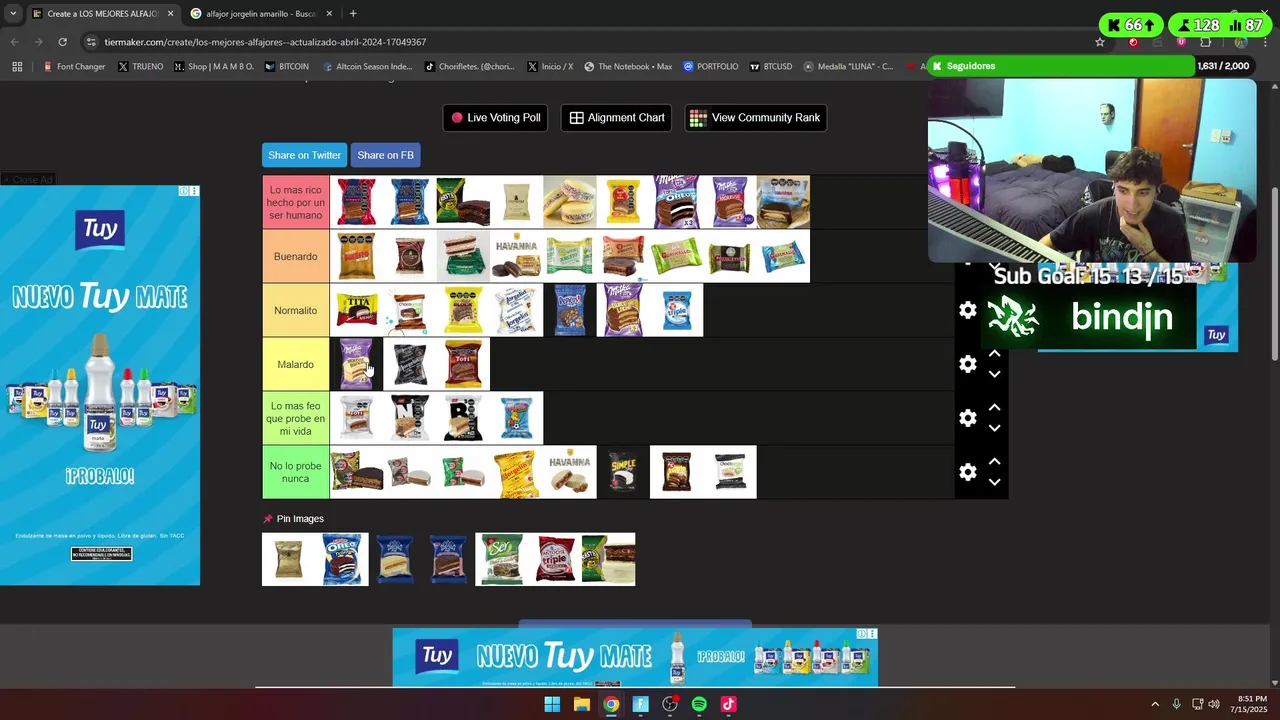Share on FB button
The width and height of the screenshot is (1280, 720).
(x=385, y=155)
